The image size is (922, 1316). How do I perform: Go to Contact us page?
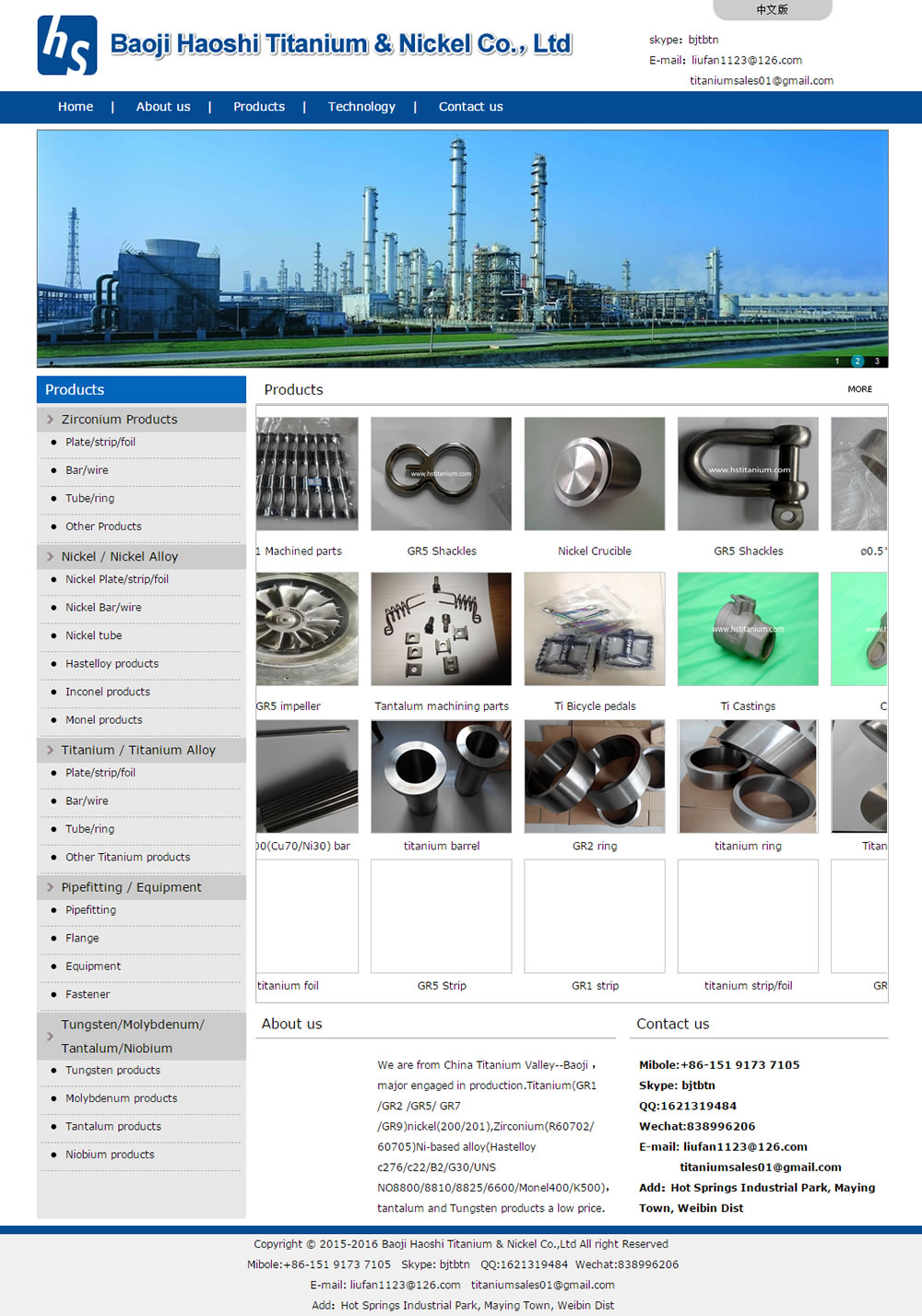470,107
